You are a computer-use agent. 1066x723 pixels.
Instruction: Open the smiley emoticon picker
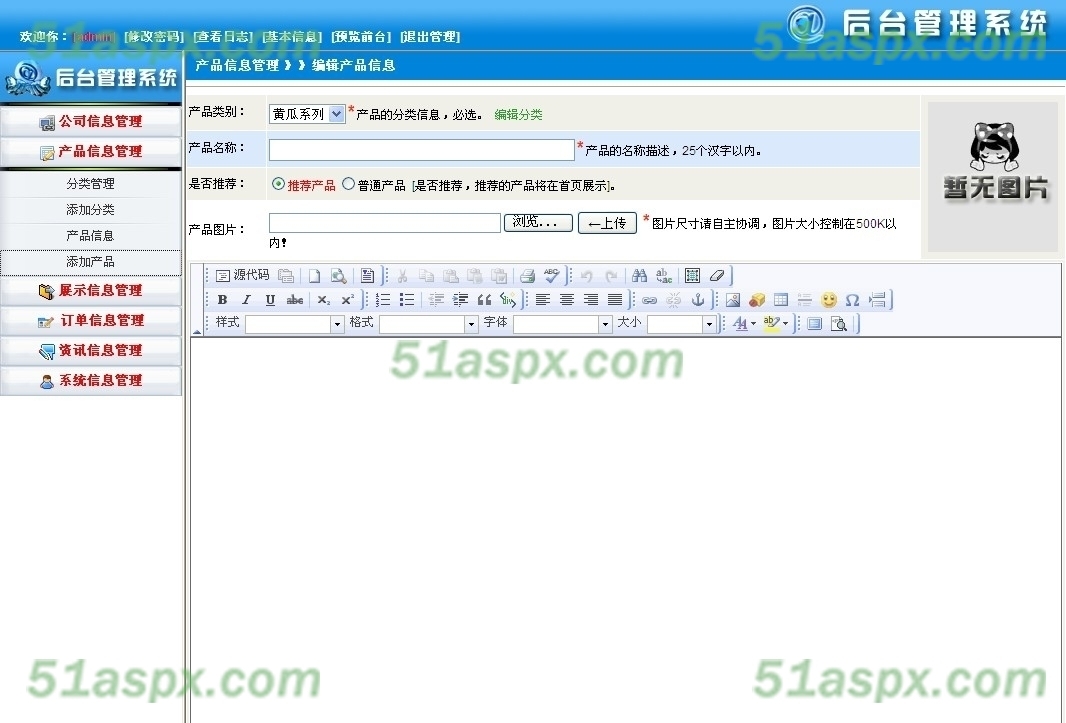829,300
